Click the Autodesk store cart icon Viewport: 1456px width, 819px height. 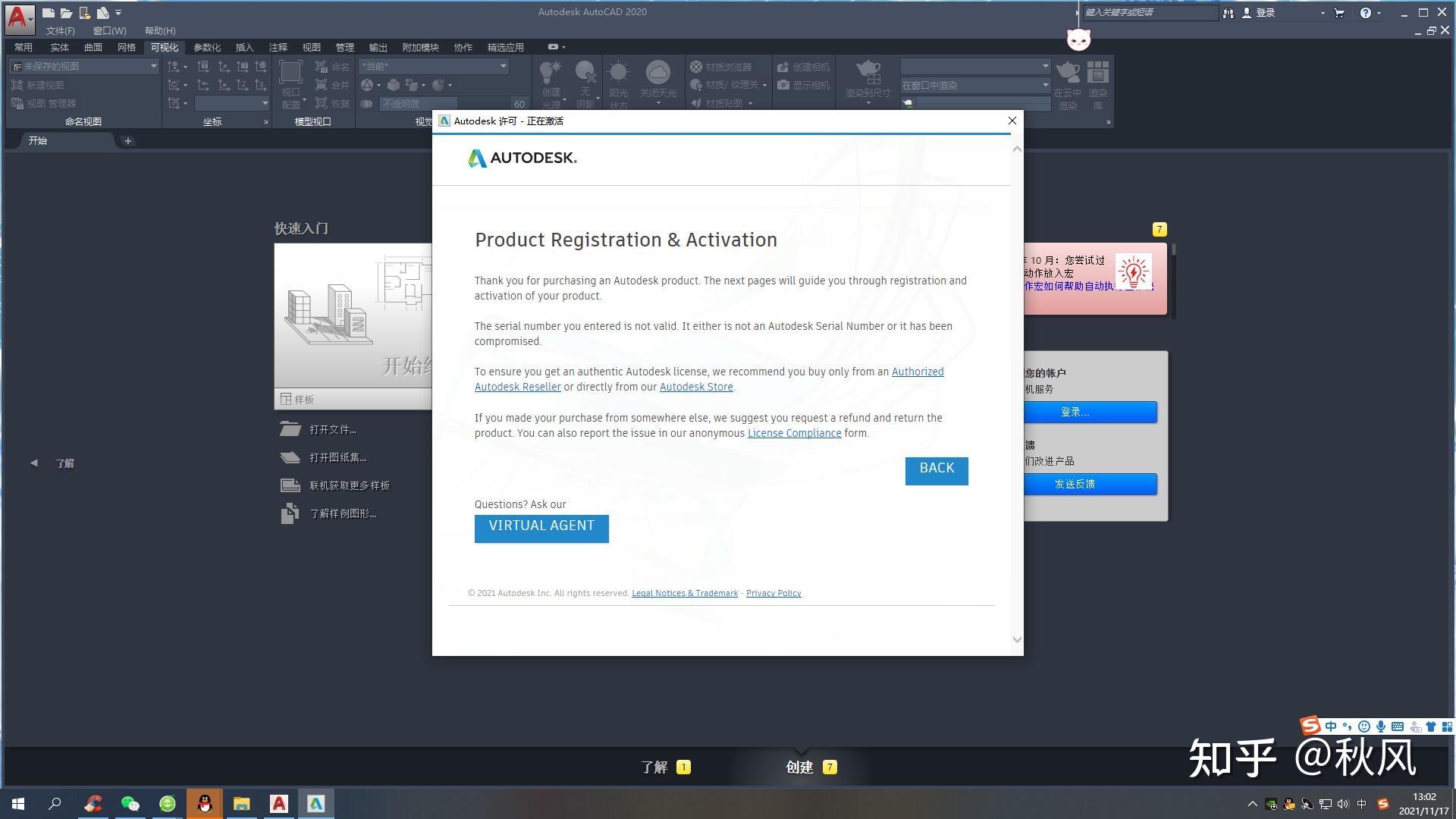[1339, 13]
